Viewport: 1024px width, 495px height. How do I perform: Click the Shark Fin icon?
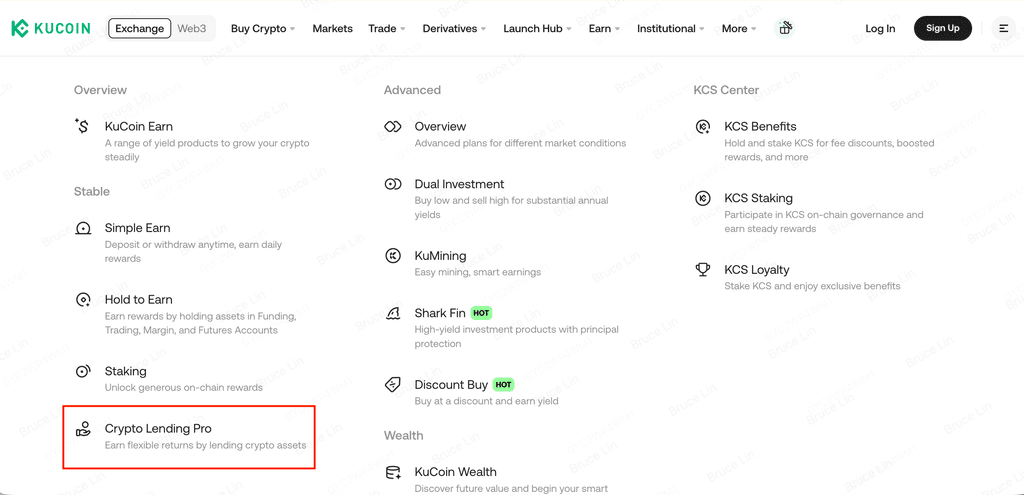(392, 313)
